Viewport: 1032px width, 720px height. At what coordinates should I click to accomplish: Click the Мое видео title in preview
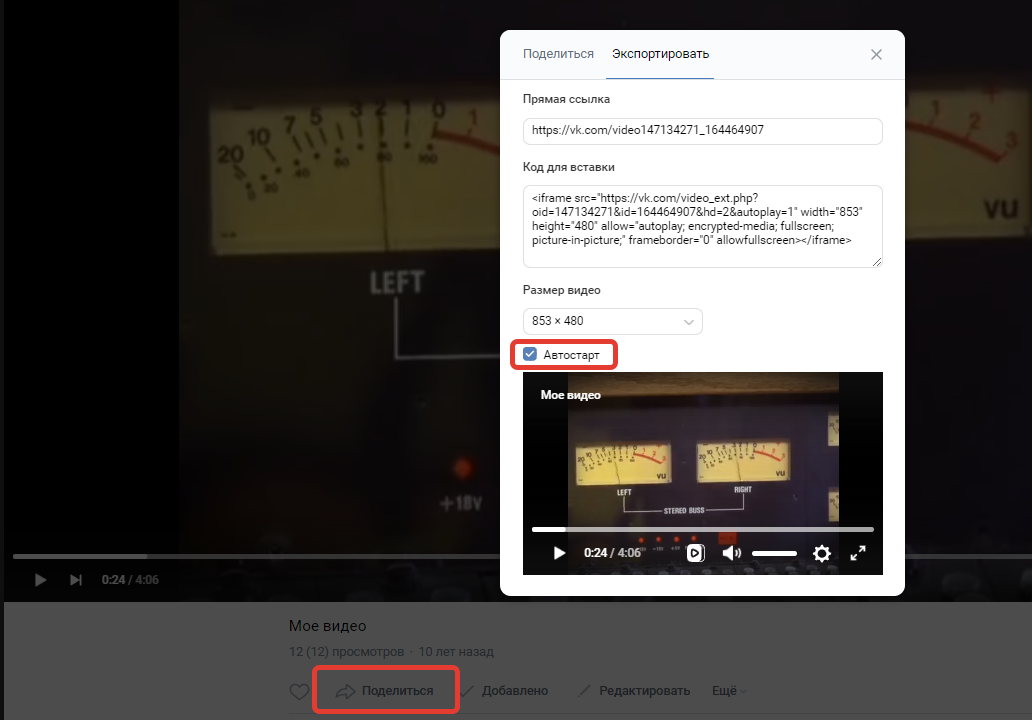coord(571,395)
